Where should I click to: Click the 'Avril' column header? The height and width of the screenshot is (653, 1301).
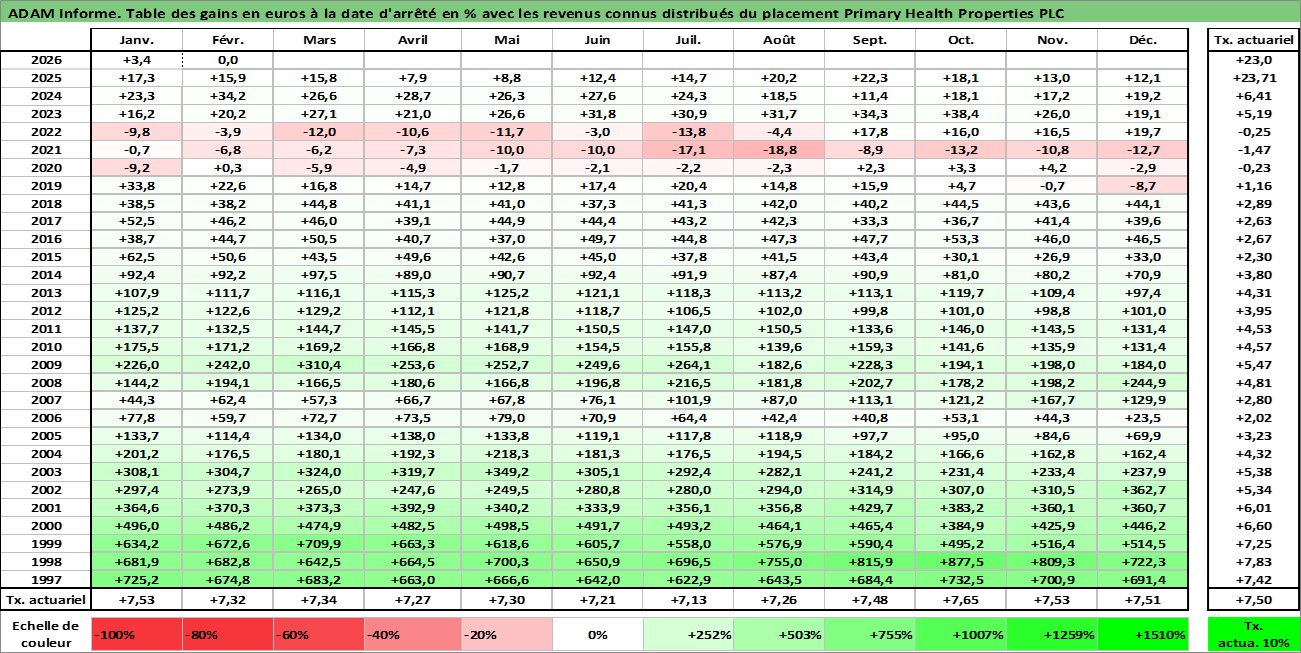[412, 40]
